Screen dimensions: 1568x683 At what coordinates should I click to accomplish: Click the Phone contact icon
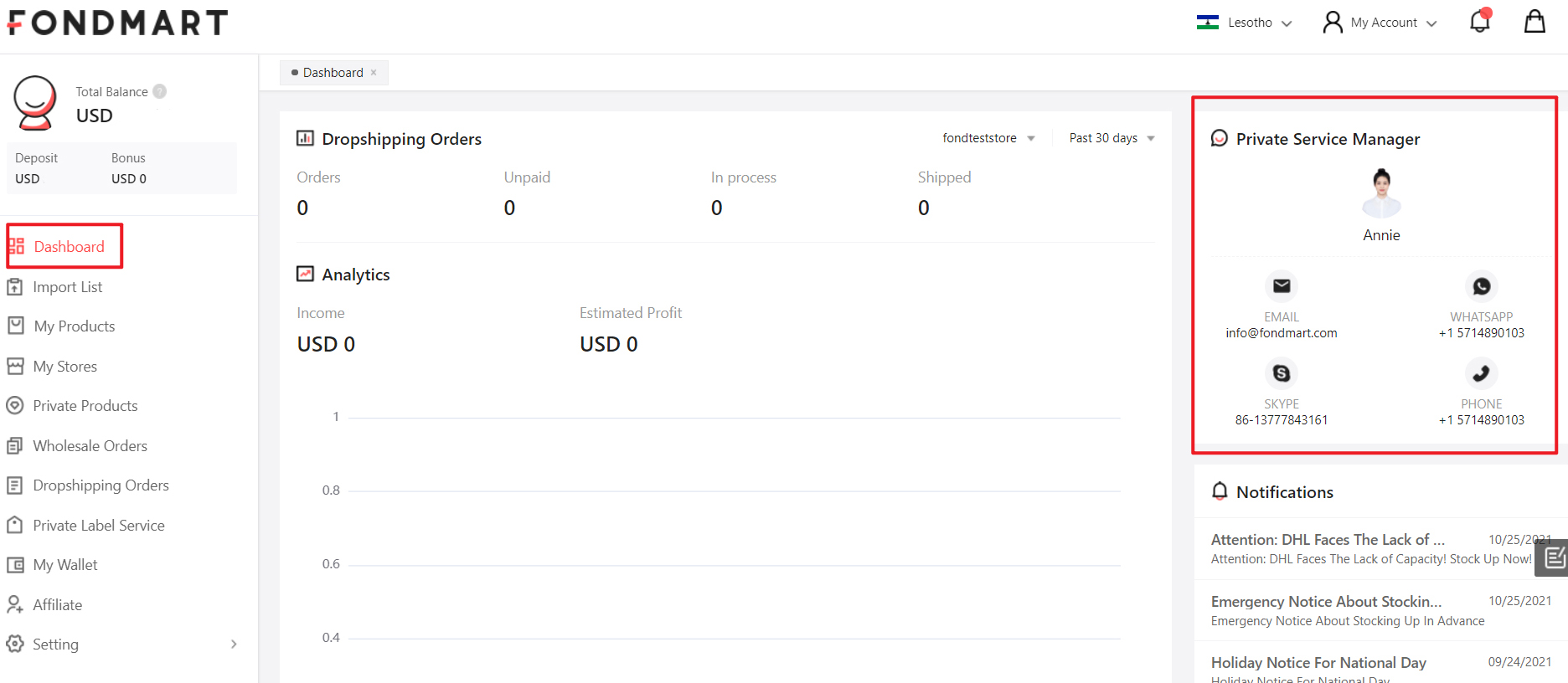[1481, 373]
